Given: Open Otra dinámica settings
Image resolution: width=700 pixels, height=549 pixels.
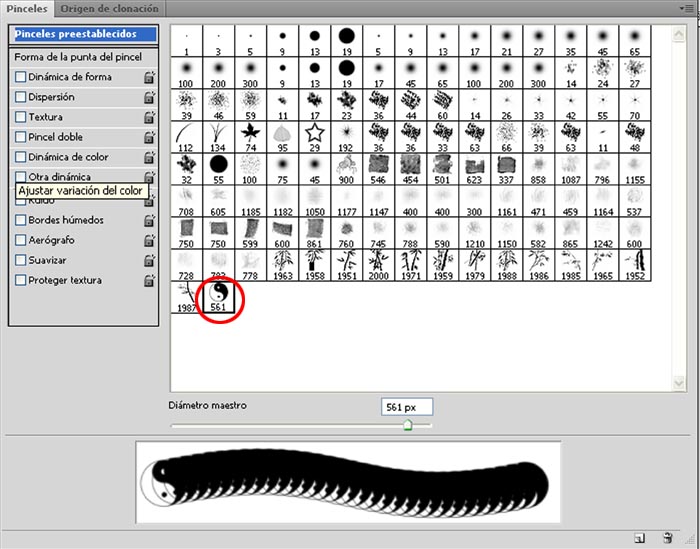Looking at the screenshot, I should (59, 177).
